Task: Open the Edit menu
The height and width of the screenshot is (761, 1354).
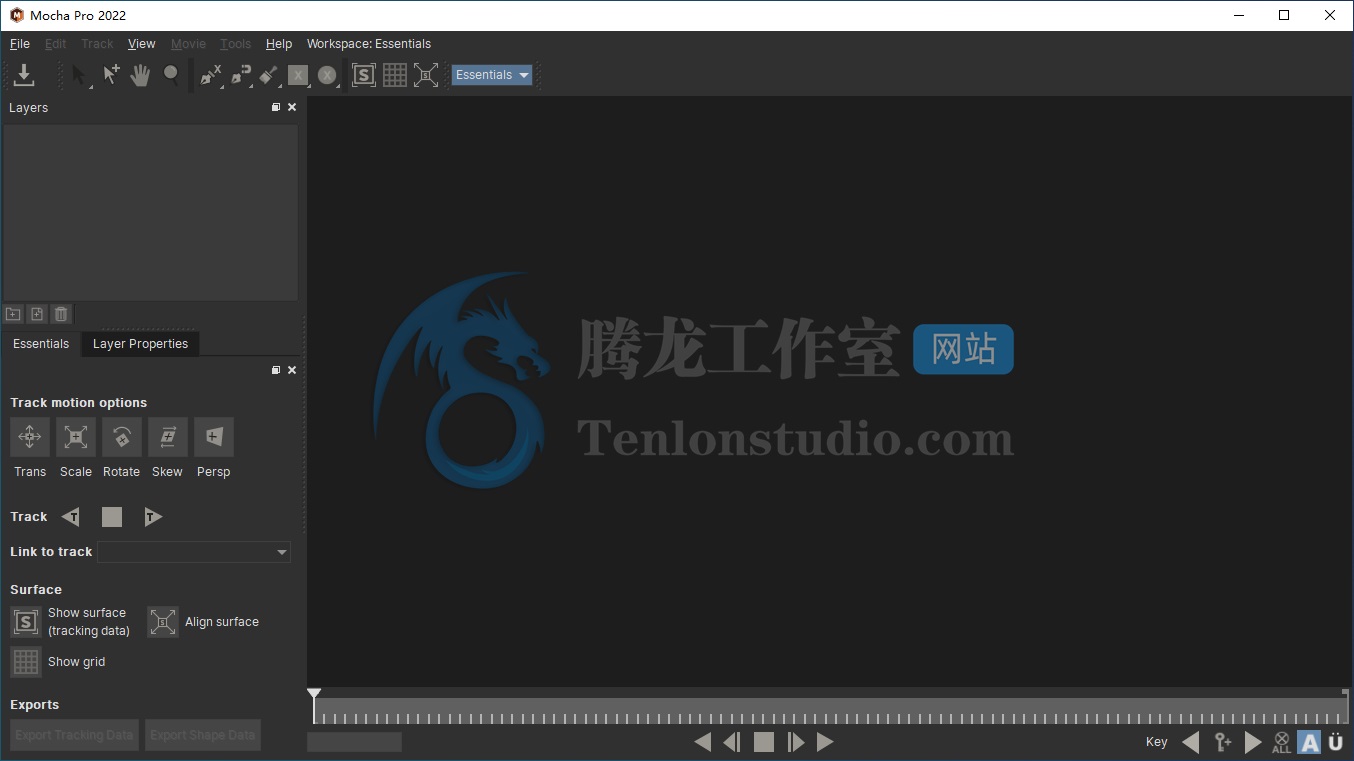Action: [x=56, y=44]
